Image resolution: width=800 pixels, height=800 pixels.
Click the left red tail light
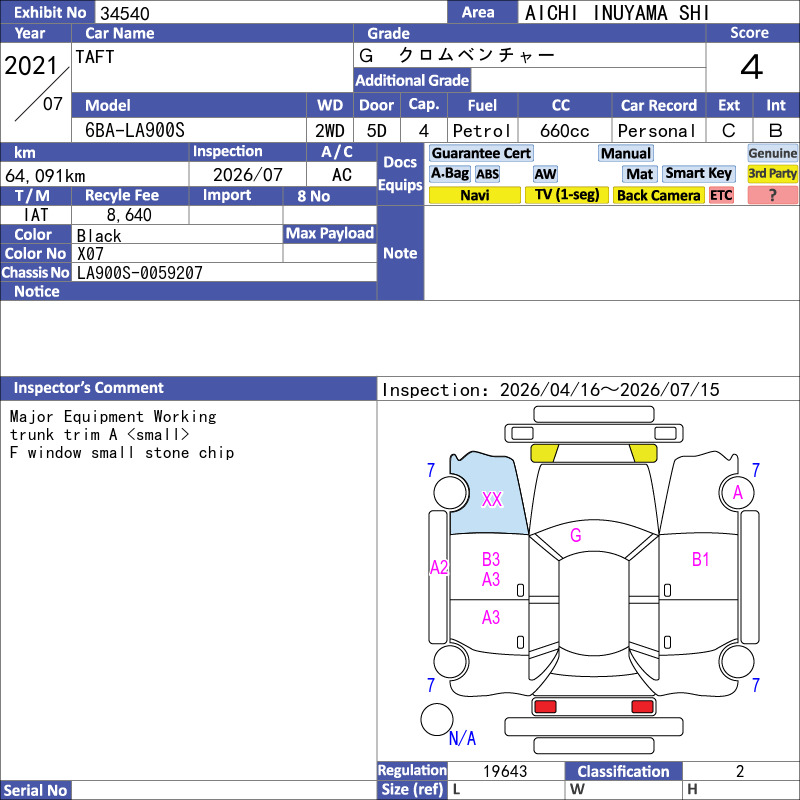(x=544, y=707)
